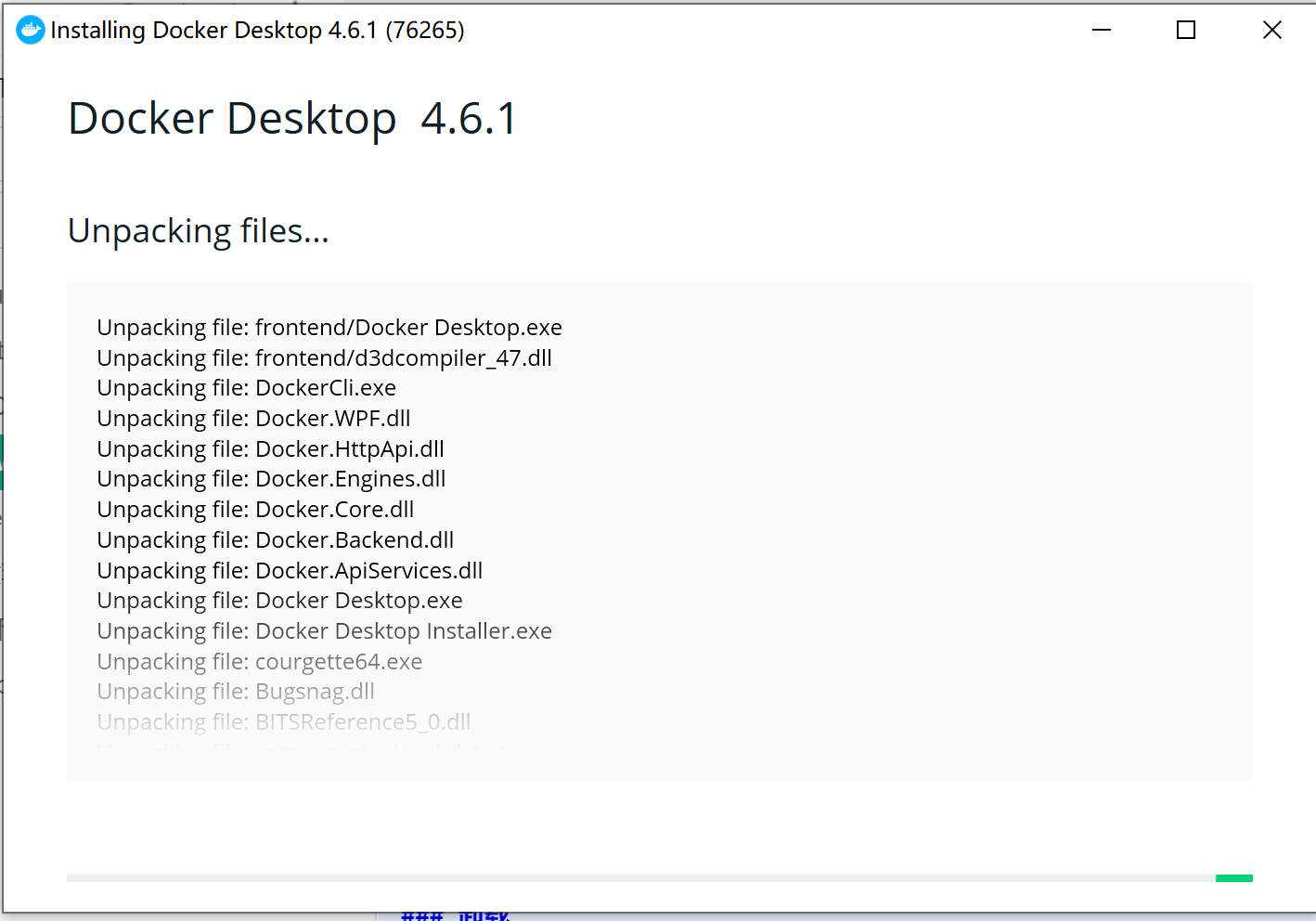Click the gray progress bar track
Viewport: 1316px width, 921px height.
click(641, 878)
